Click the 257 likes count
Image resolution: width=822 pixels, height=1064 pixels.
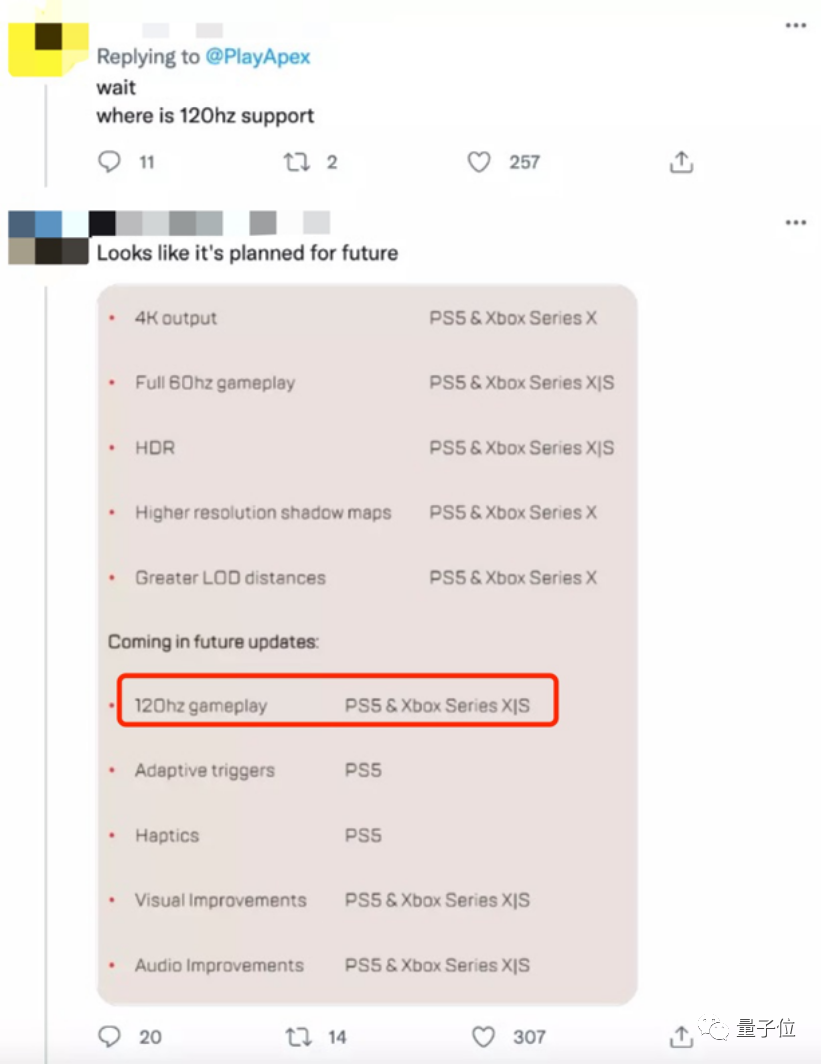524,162
